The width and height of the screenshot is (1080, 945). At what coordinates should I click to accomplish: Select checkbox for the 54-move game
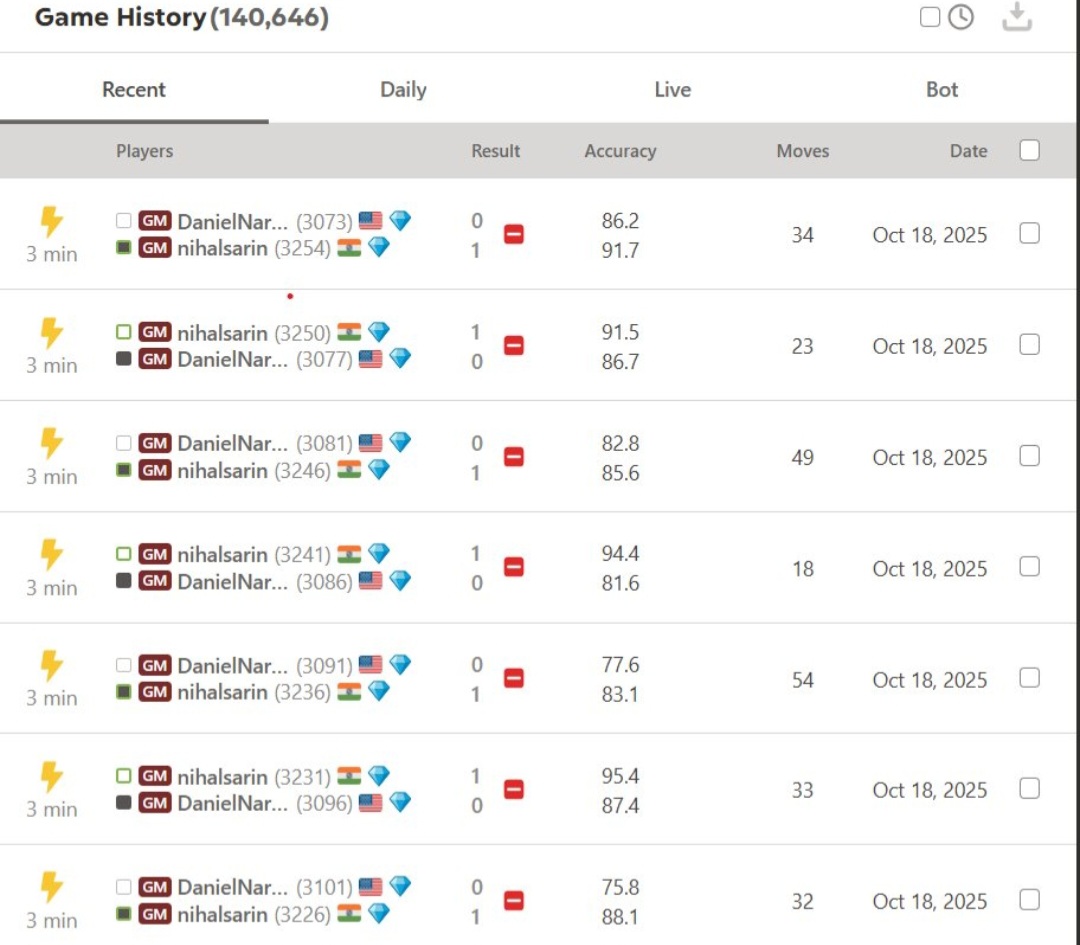[1029, 678]
